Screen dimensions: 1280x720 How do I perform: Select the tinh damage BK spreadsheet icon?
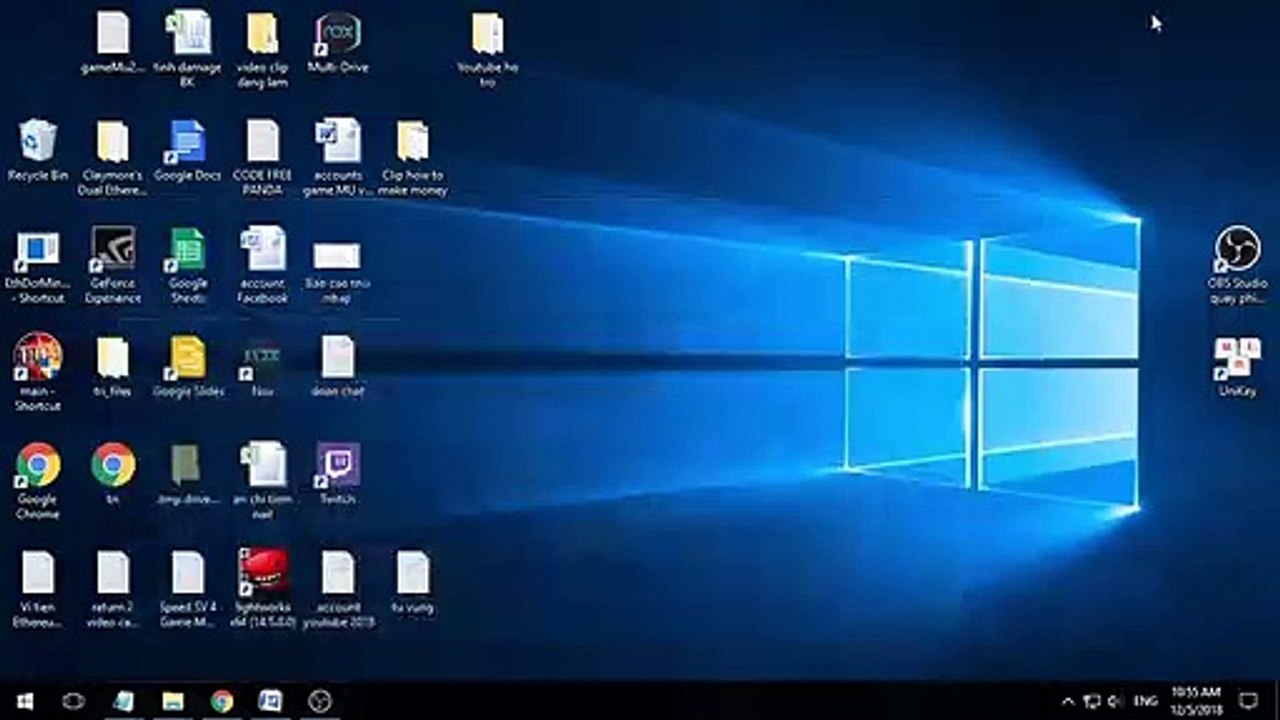point(188,33)
